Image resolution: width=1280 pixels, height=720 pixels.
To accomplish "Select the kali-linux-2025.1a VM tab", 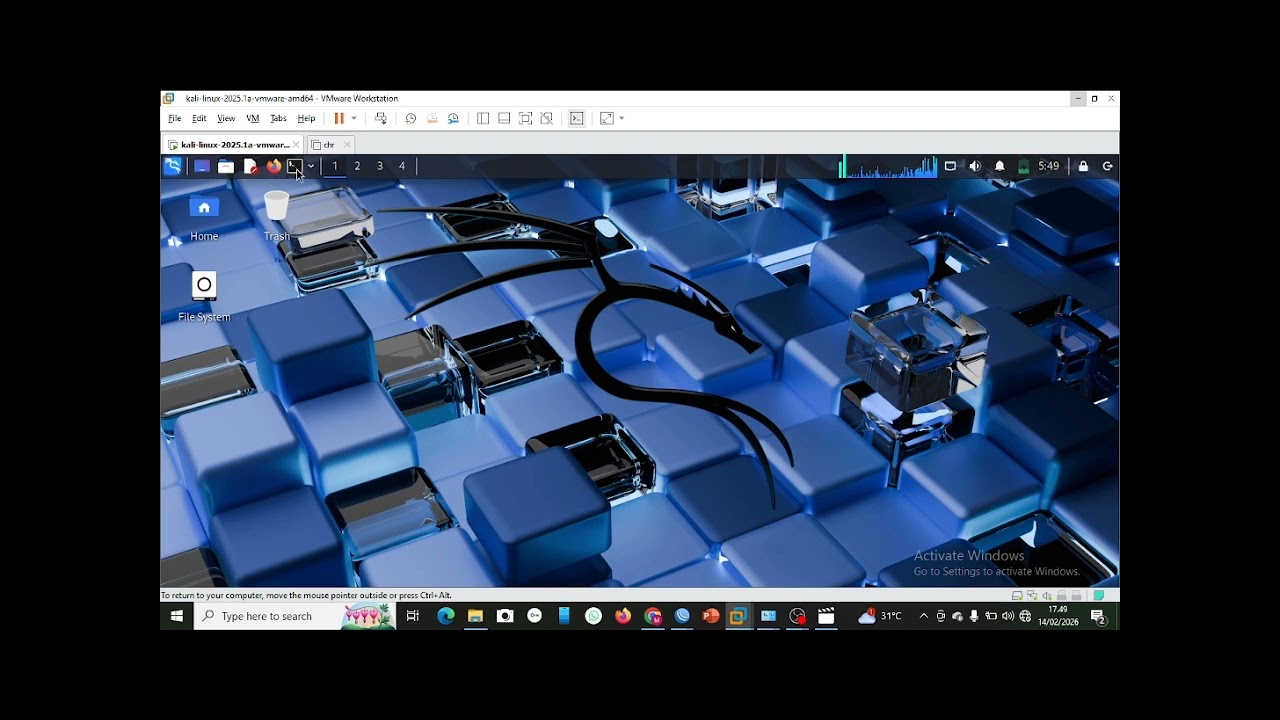I will tap(231, 145).
